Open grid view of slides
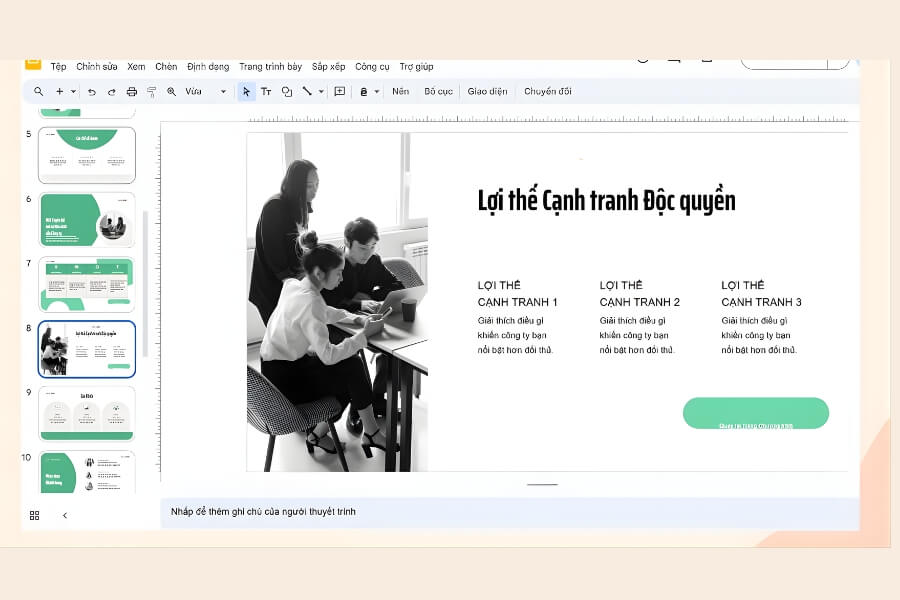 click(x=35, y=515)
